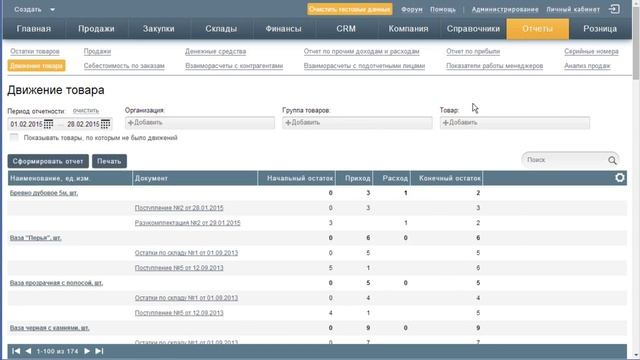Open the CRM tab

pyautogui.click(x=346, y=29)
